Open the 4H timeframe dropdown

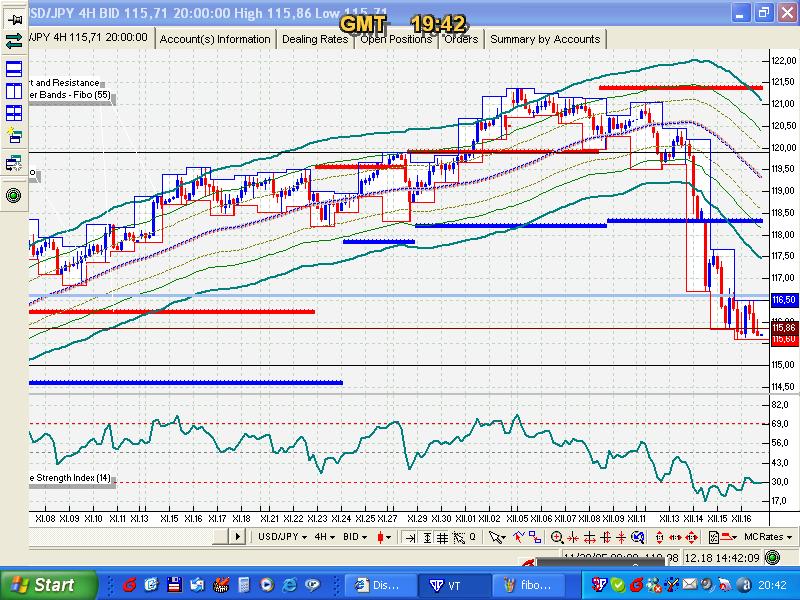coord(324,537)
